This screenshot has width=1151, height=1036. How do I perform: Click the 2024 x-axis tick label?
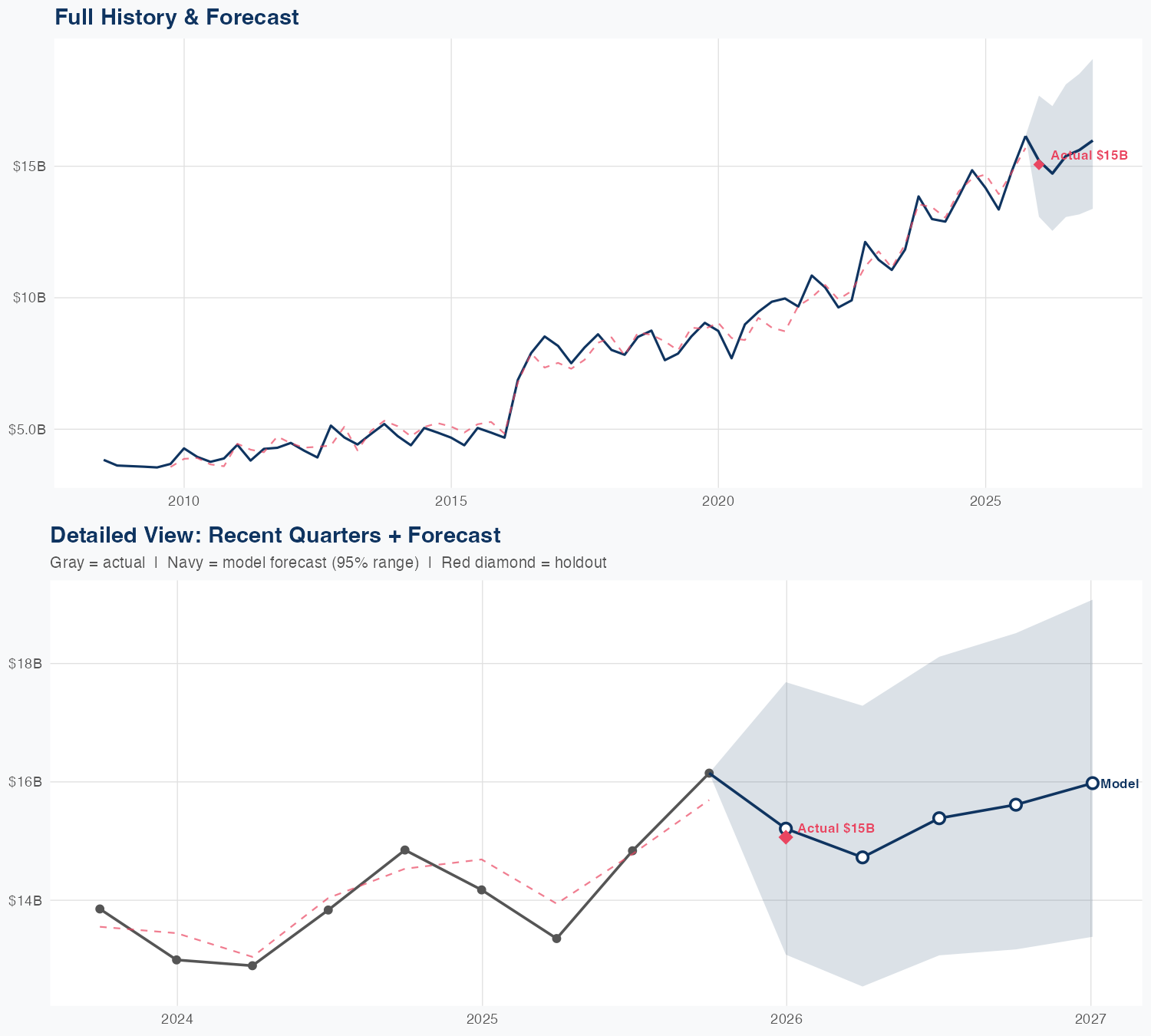(x=177, y=1019)
